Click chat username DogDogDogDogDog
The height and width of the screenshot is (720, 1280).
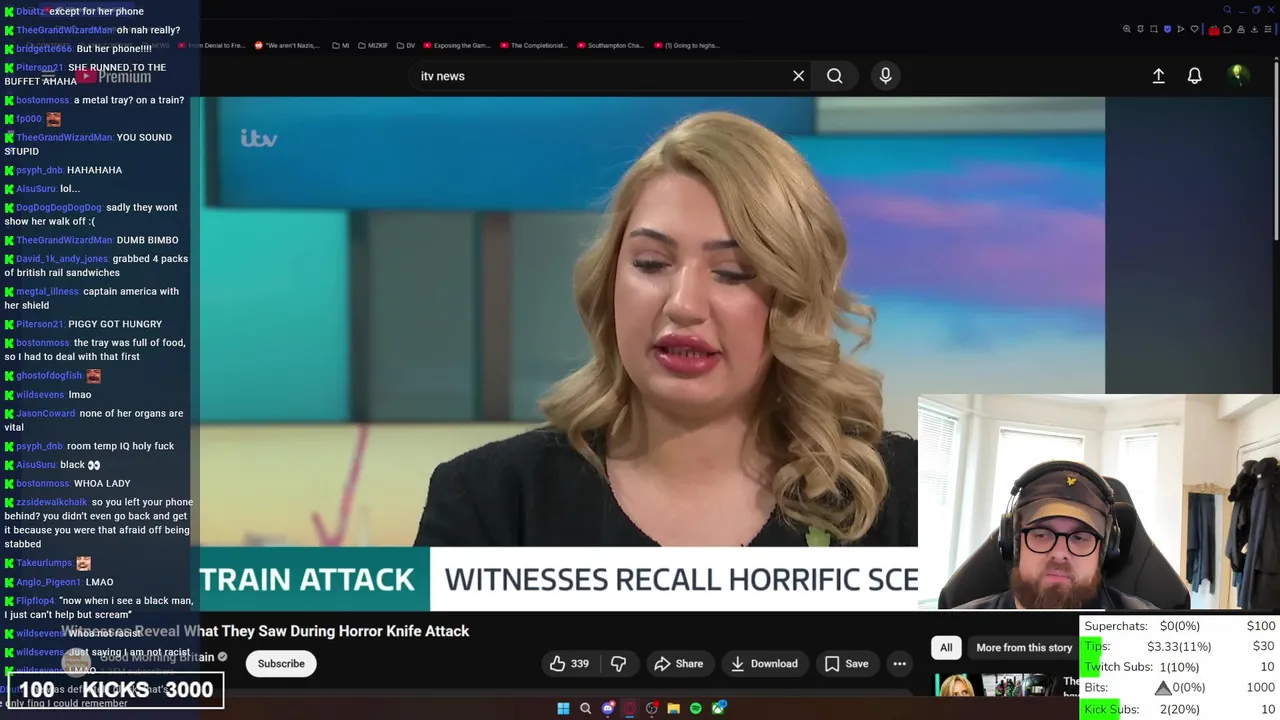(x=59, y=207)
